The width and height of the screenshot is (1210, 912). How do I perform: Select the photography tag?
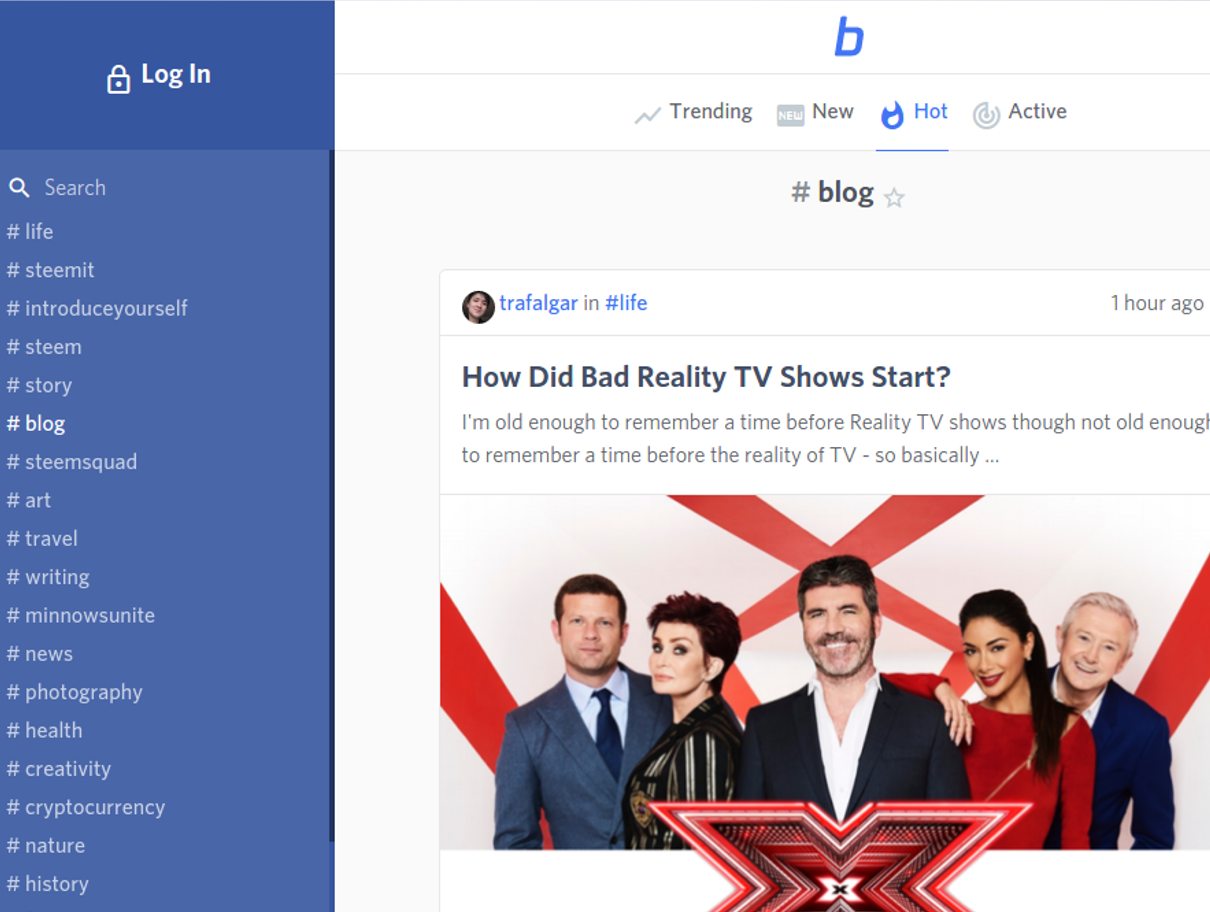coord(75,692)
